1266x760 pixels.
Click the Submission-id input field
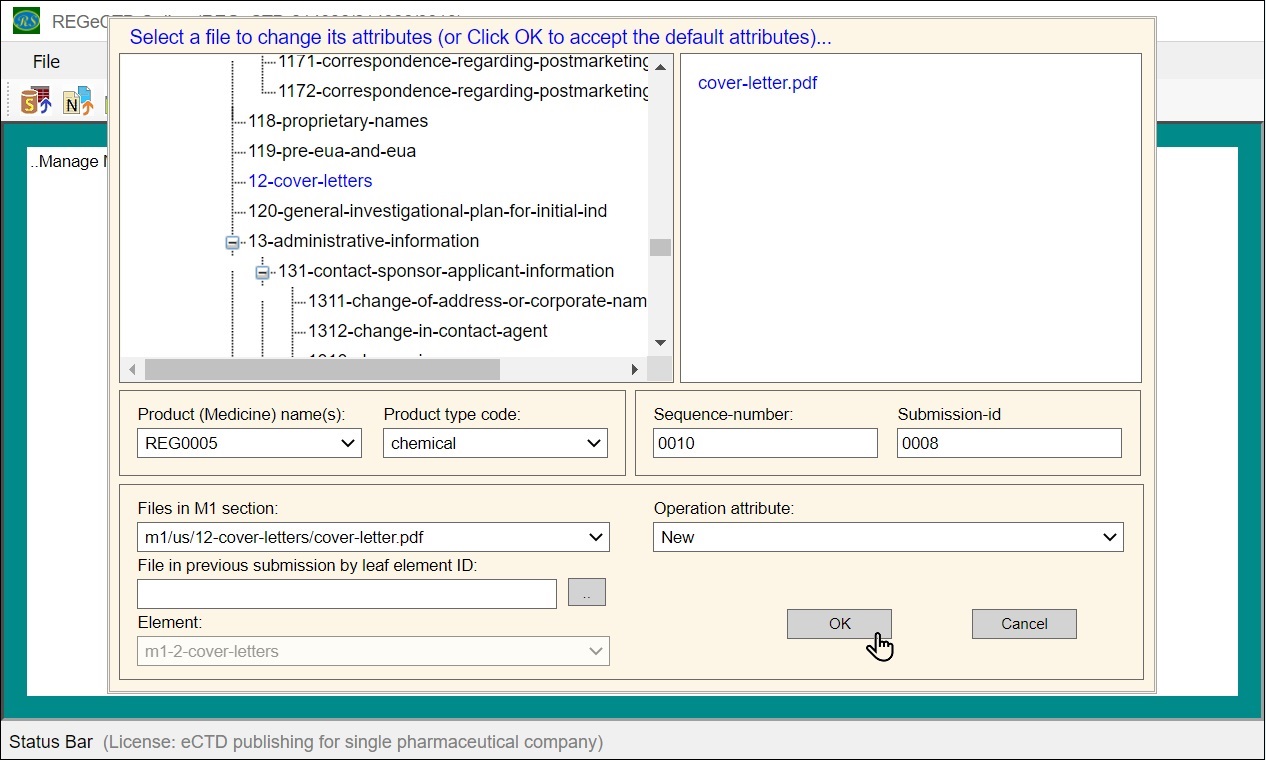coord(1009,443)
